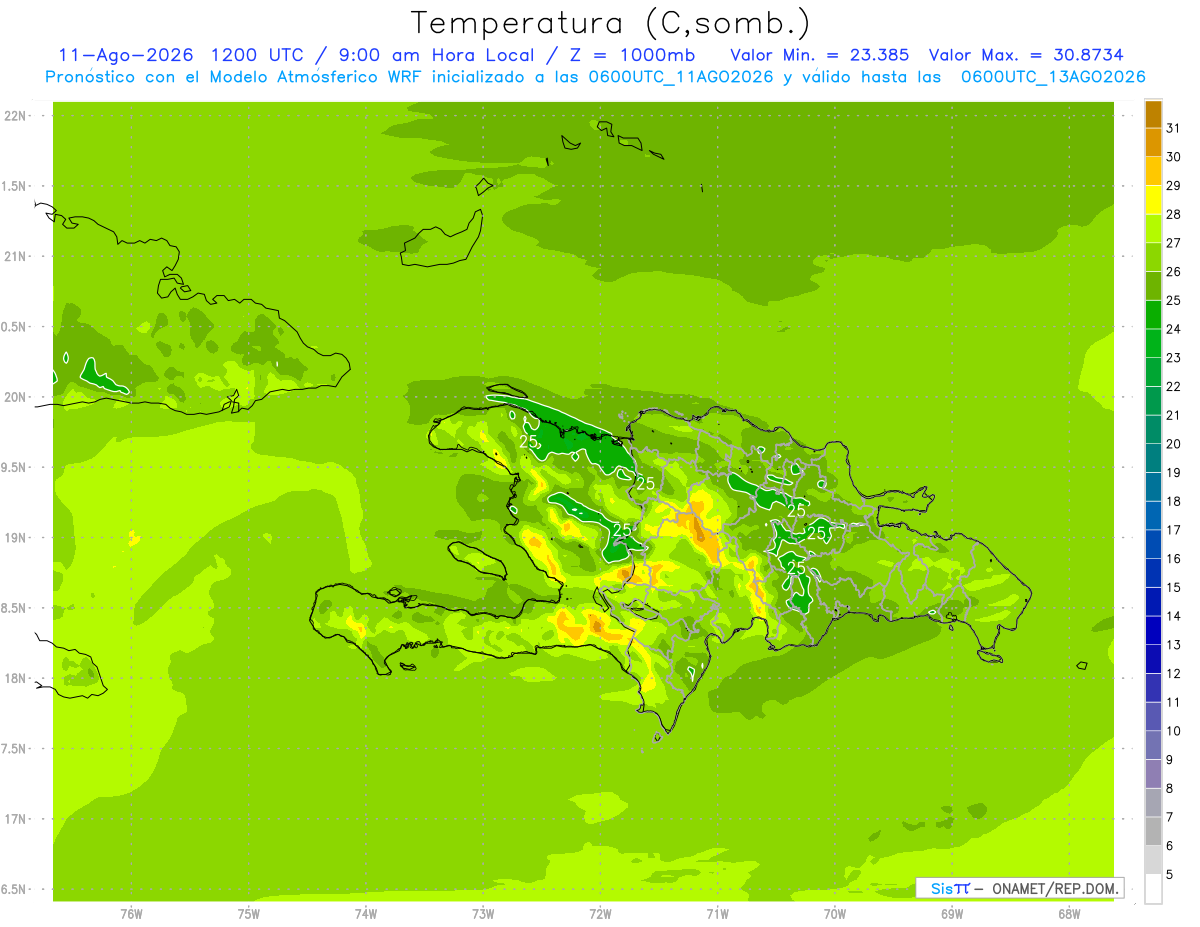Click the "72W" longitude label

point(600,914)
